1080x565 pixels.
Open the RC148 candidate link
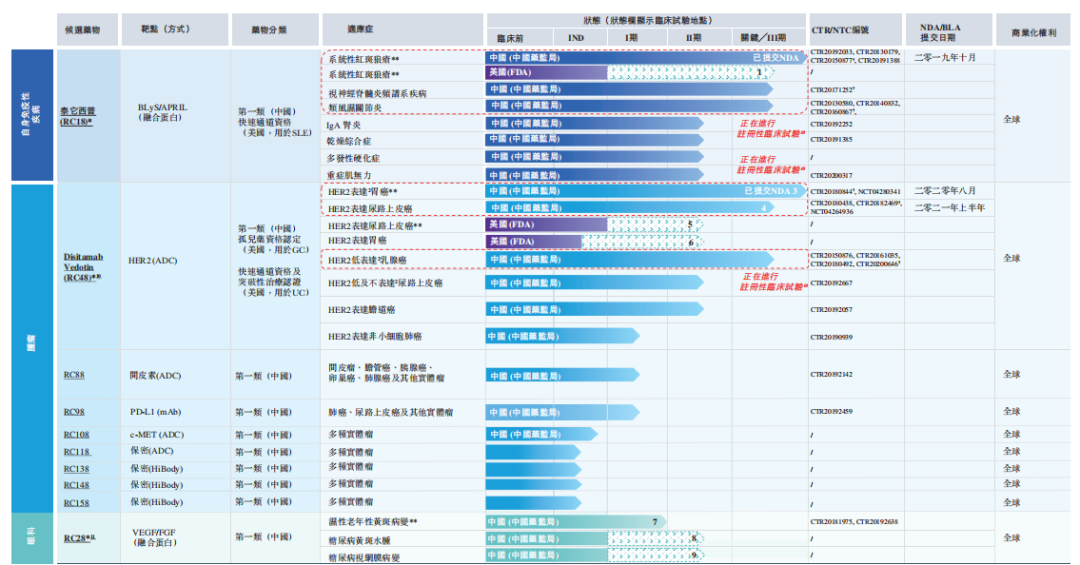point(76,486)
